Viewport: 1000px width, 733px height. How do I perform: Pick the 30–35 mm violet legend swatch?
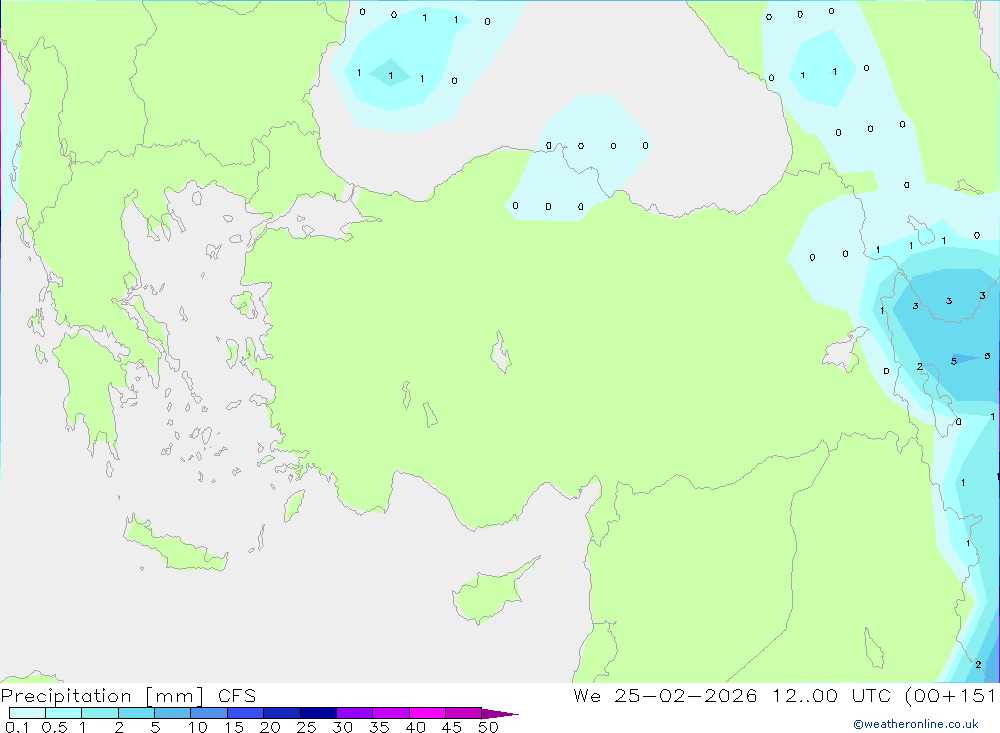355,713
